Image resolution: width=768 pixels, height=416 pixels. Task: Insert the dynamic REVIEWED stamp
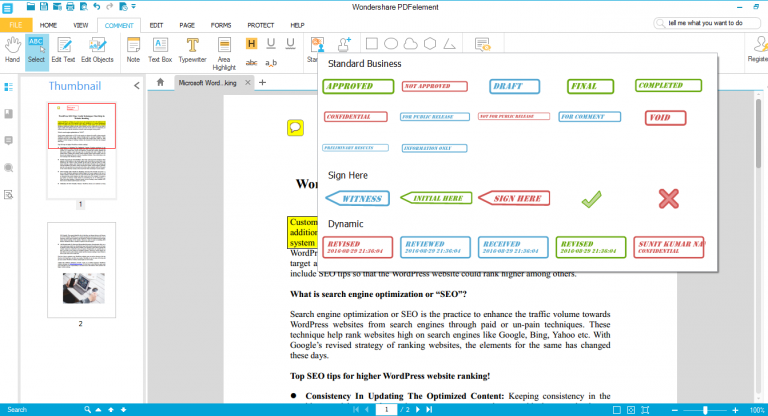click(435, 247)
